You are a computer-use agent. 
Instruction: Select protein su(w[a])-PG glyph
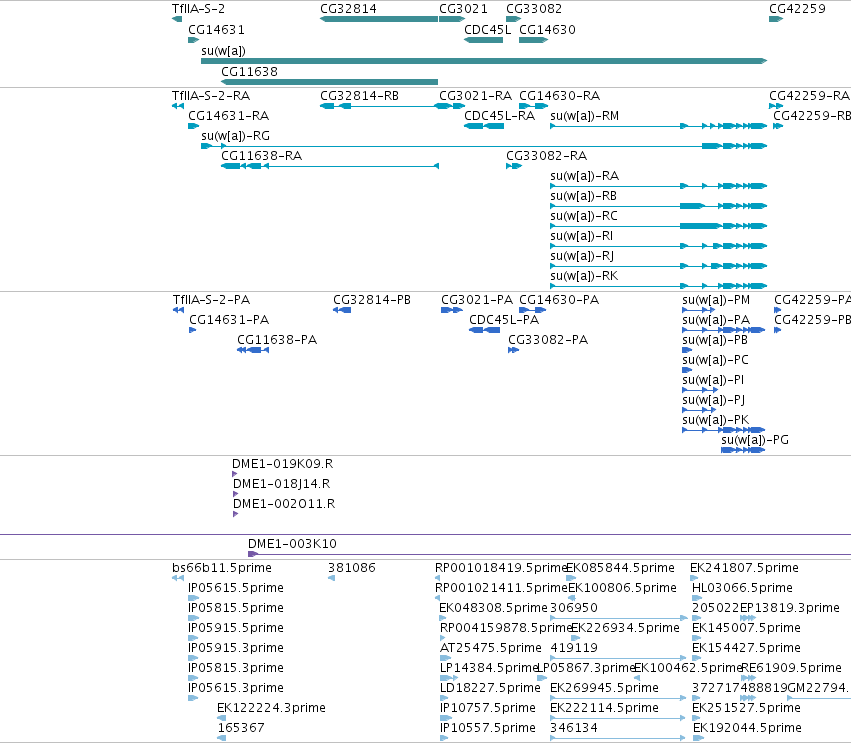pos(743,450)
